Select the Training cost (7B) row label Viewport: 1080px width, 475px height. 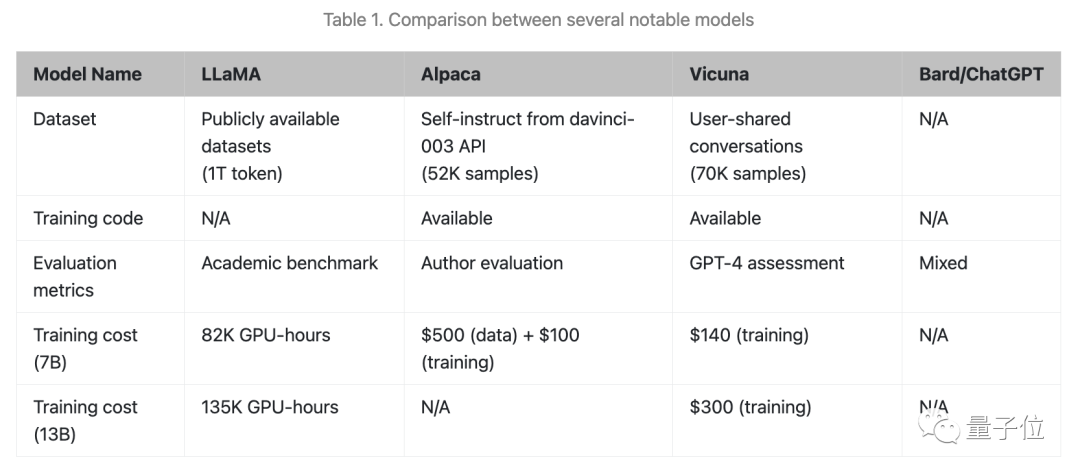coord(85,348)
